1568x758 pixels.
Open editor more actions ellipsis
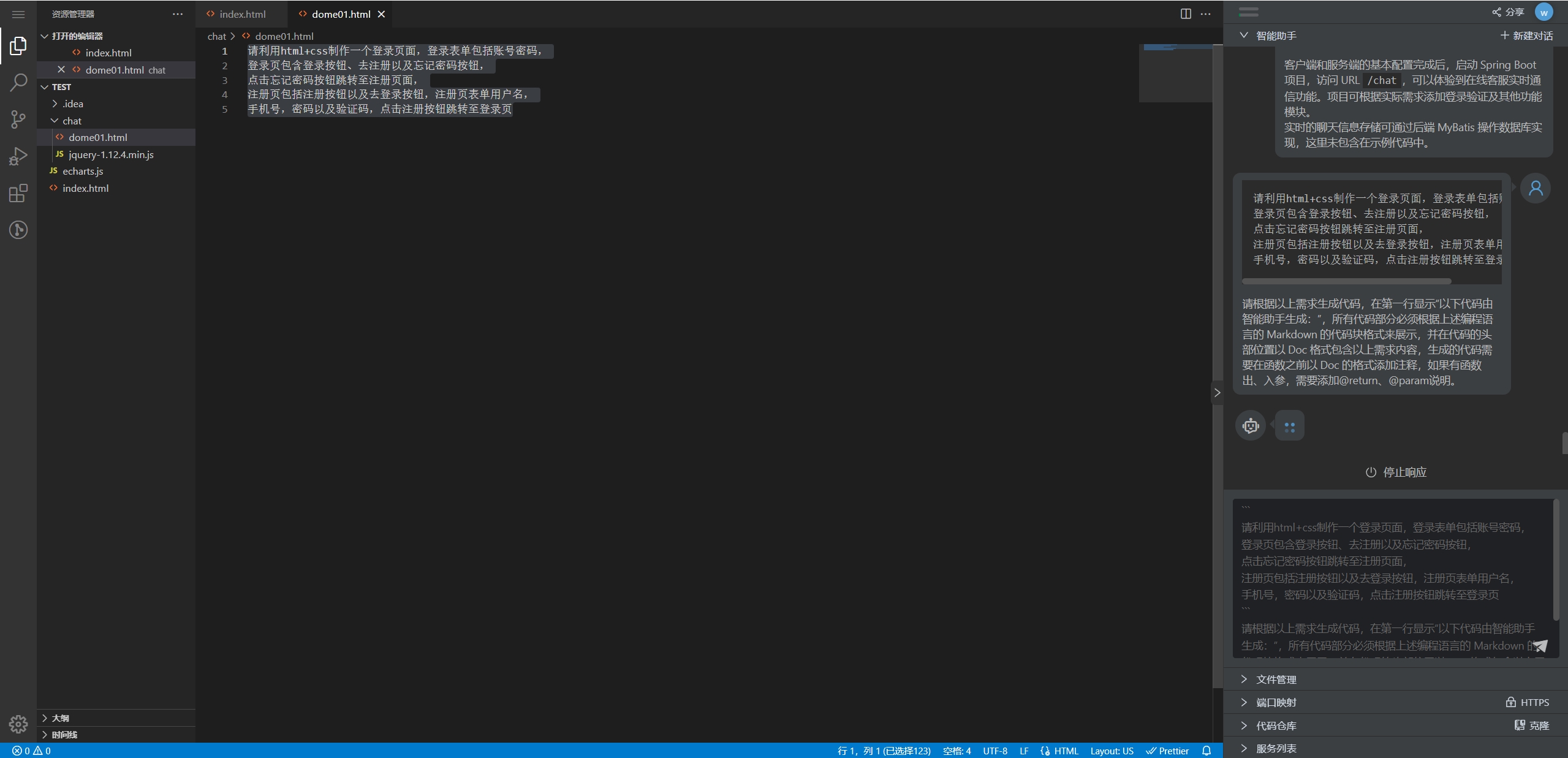[1205, 13]
